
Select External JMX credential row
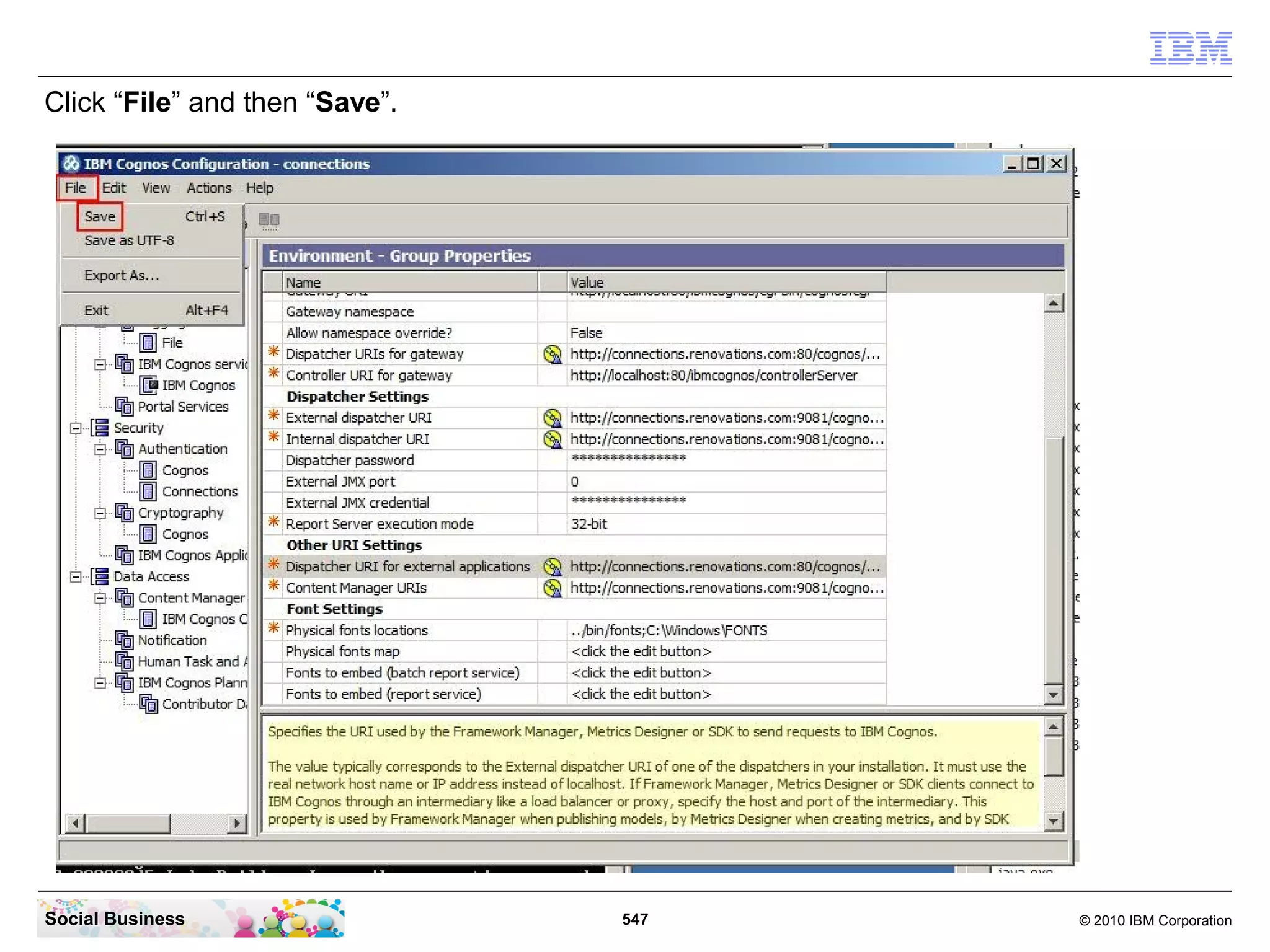(574, 503)
